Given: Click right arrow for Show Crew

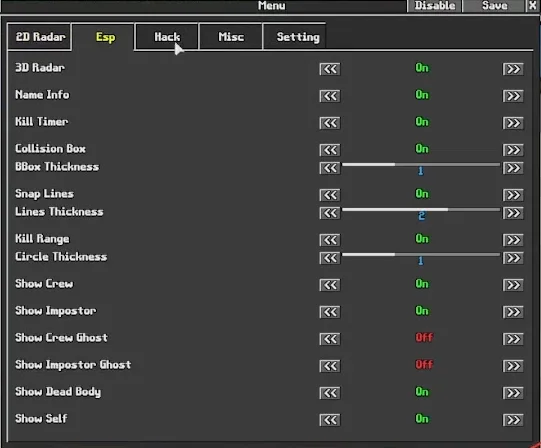Looking at the screenshot, I should click(513, 285).
